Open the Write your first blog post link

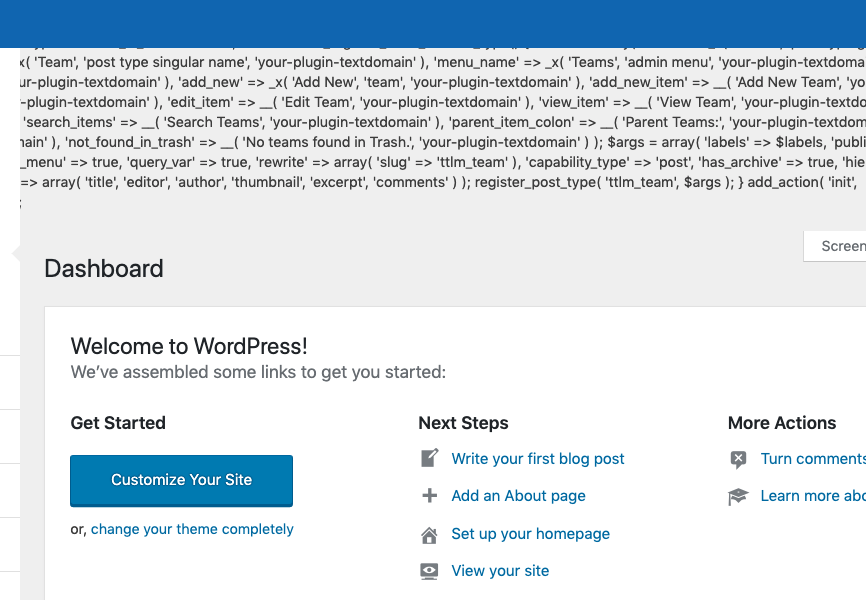coord(537,459)
